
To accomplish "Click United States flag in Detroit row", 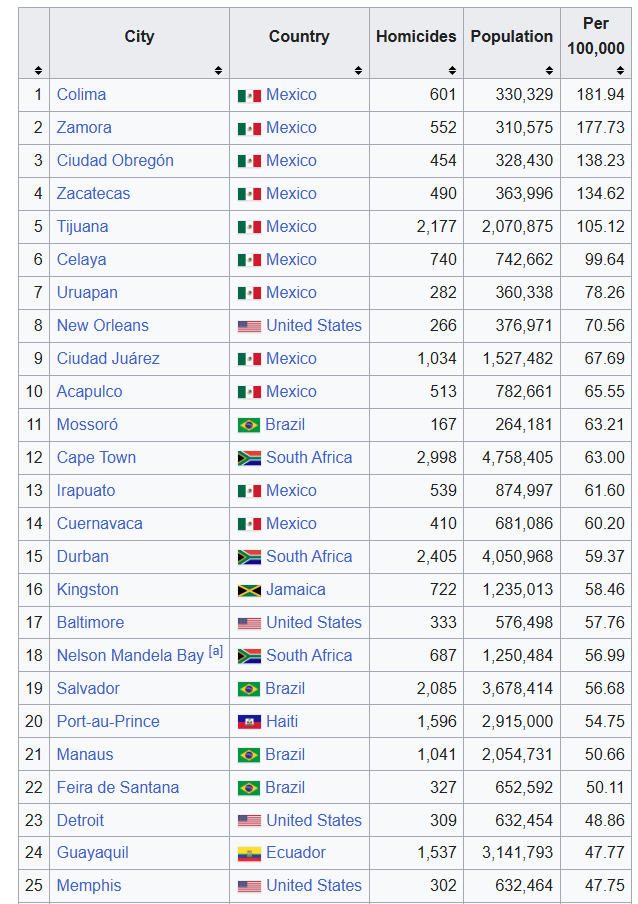I will 249,821.
